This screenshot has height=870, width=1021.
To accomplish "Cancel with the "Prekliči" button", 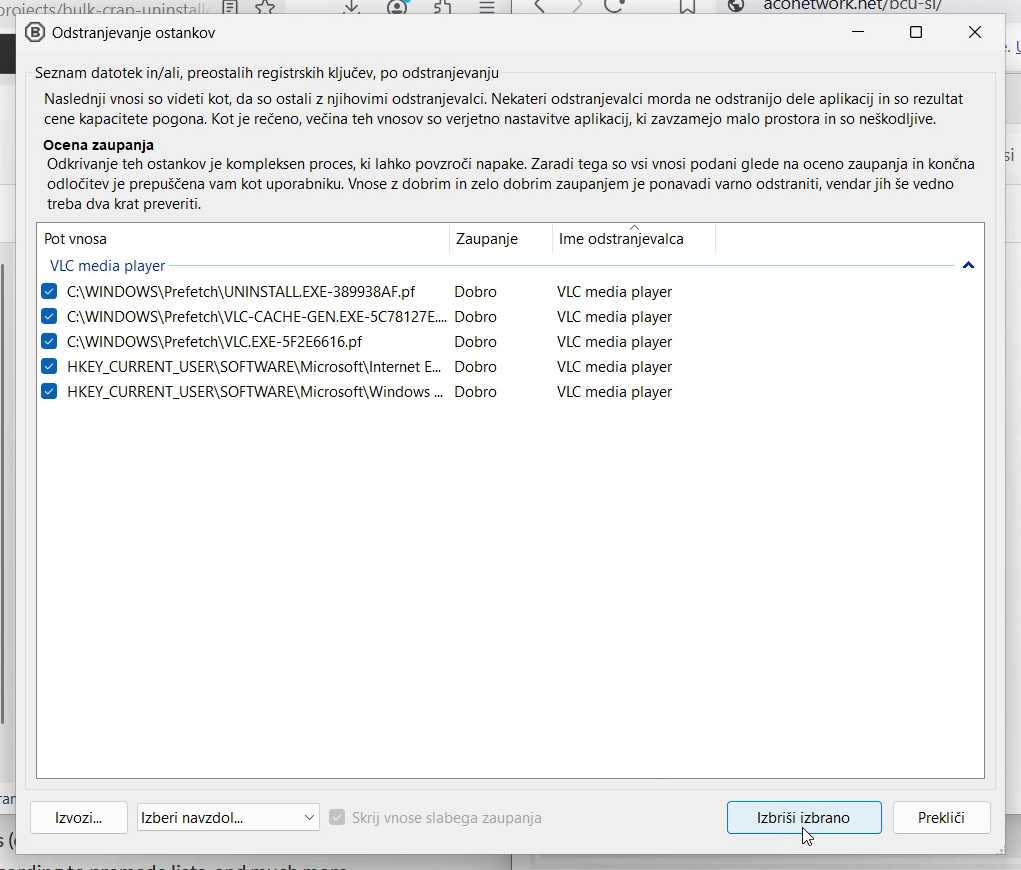I will [941, 818].
